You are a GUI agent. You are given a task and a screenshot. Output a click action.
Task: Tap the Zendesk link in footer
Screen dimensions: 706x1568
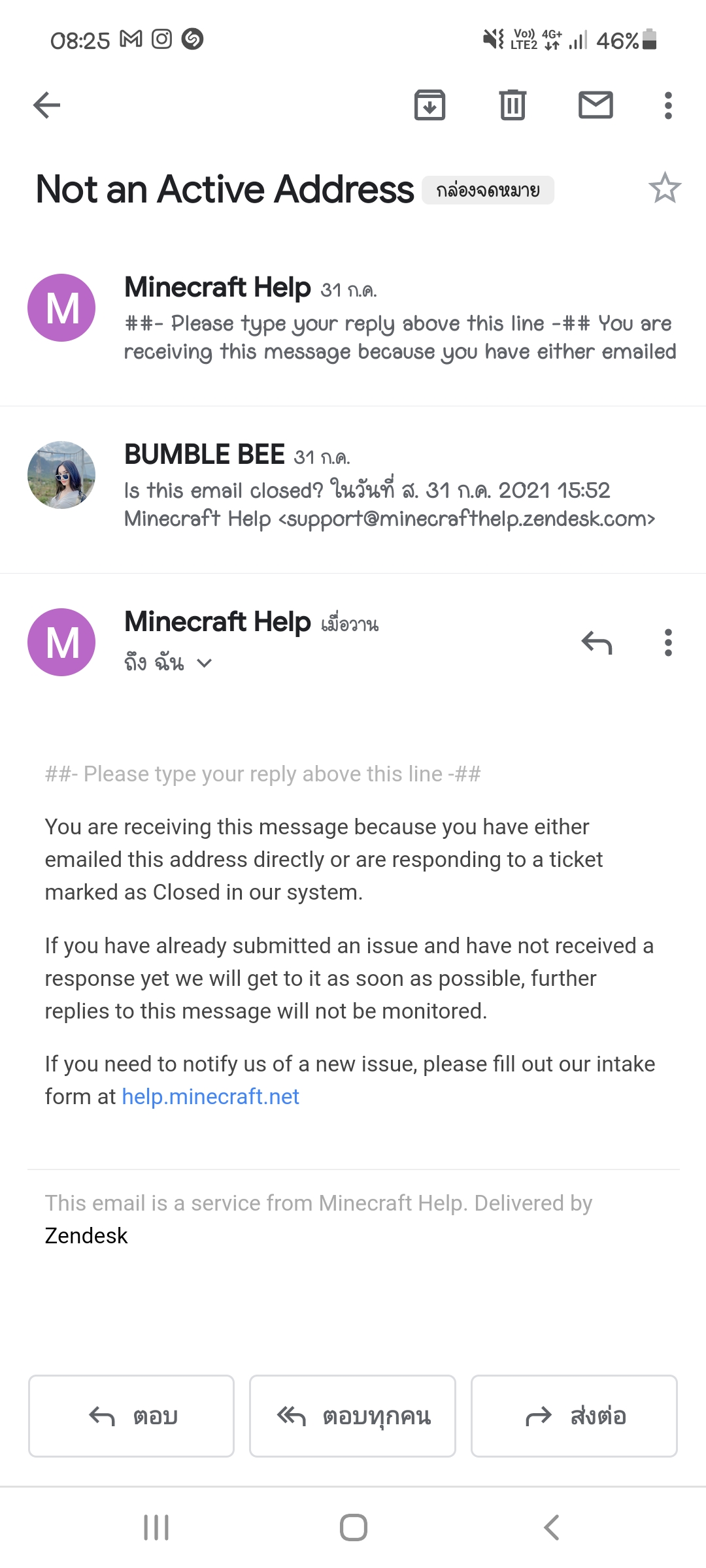pos(86,1236)
